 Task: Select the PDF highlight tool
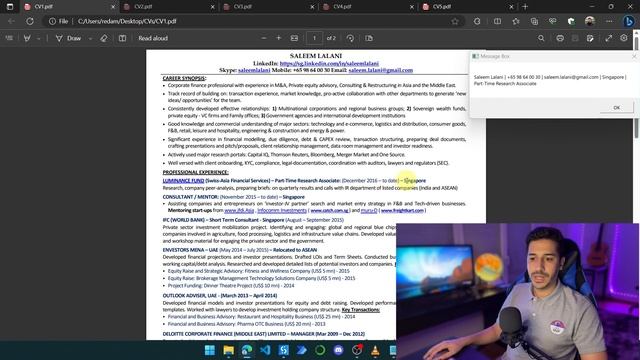(27, 38)
